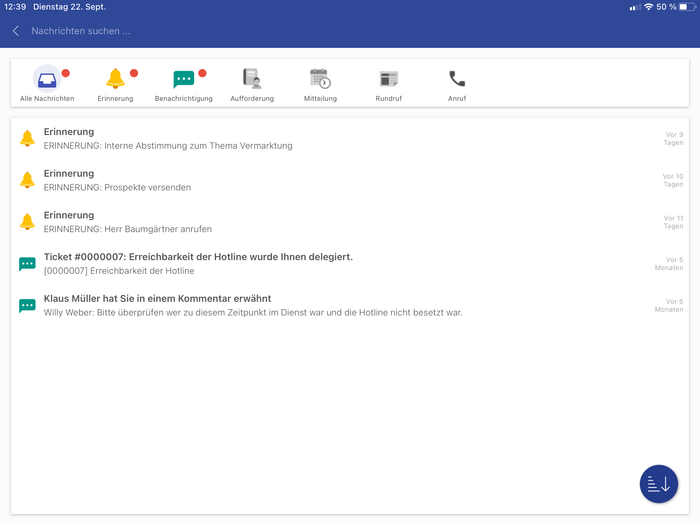Show Aufforderung messages filter

click(252, 79)
